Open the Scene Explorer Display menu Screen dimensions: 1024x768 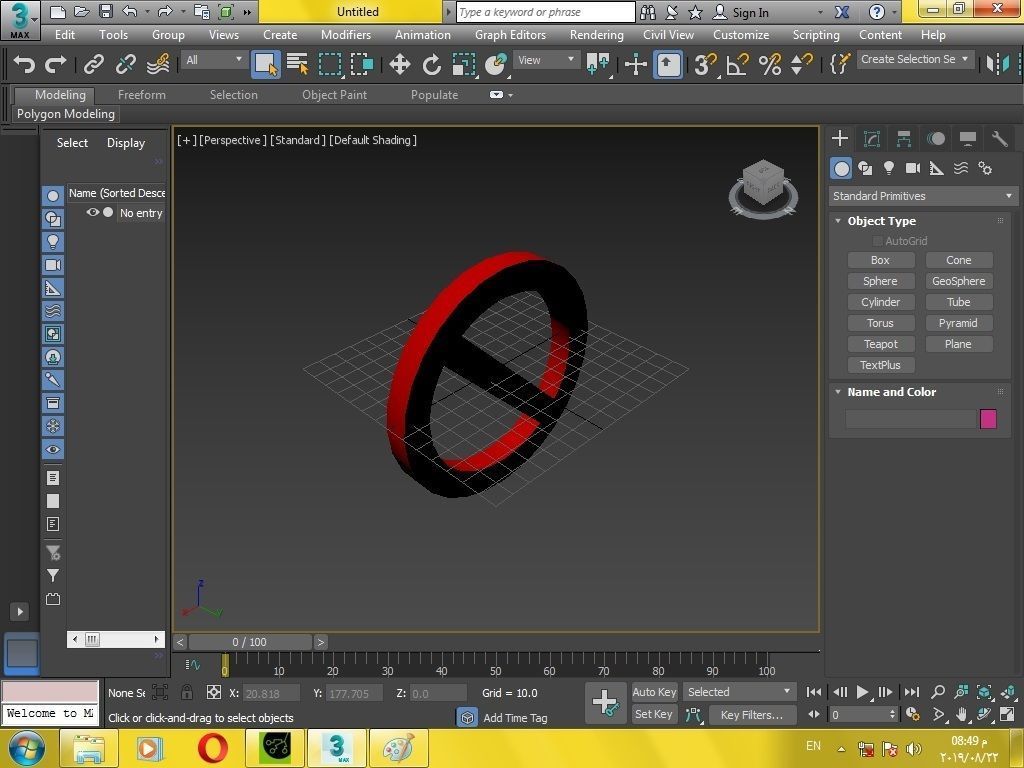pyautogui.click(x=126, y=143)
